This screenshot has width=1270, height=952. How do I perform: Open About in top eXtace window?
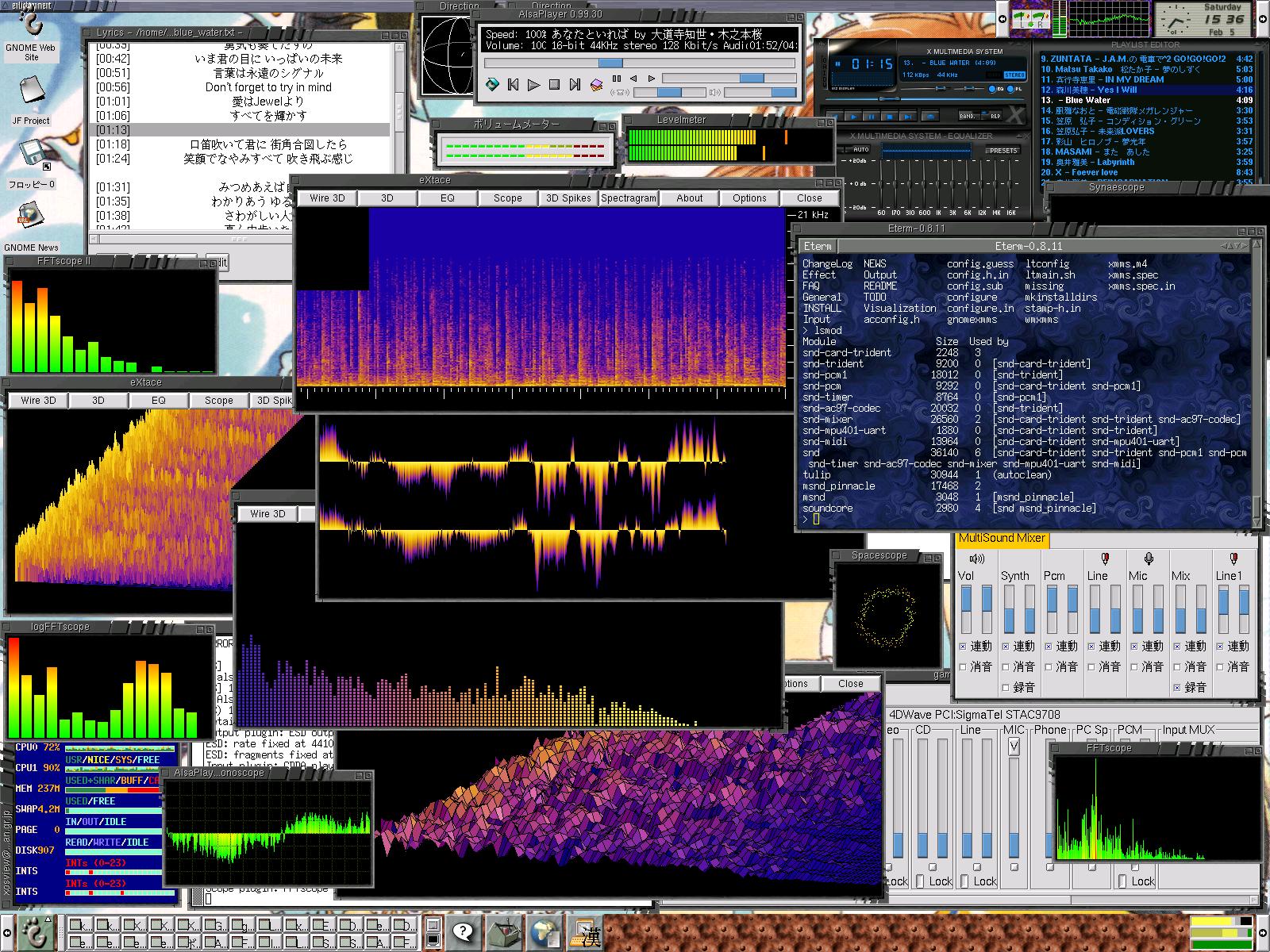pos(689,198)
